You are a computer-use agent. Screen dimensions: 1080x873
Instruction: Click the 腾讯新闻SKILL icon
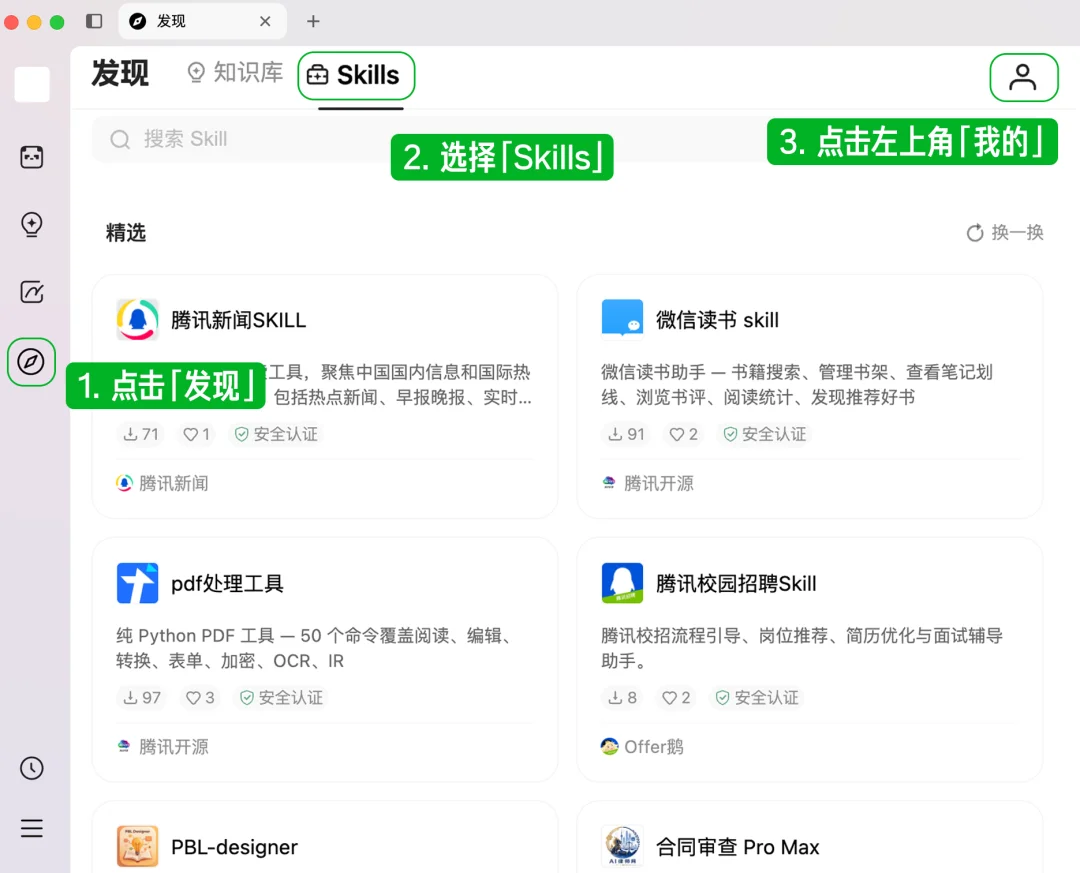coord(138,320)
